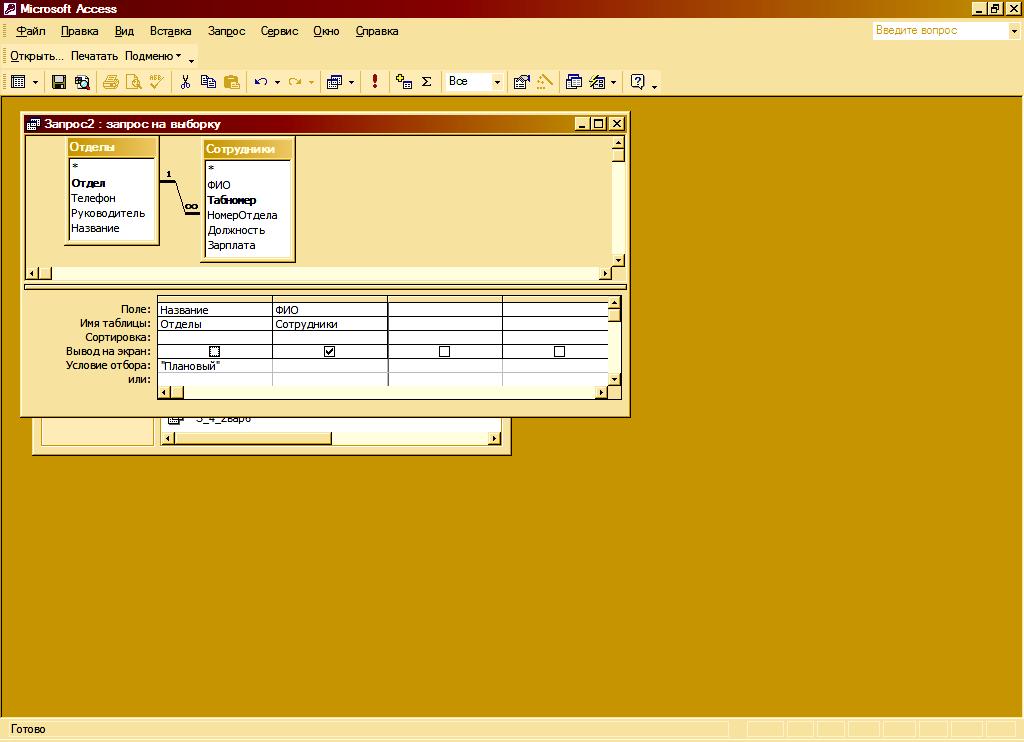Click the Redo arrow icon
This screenshot has width=1024, height=742.
[295, 82]
